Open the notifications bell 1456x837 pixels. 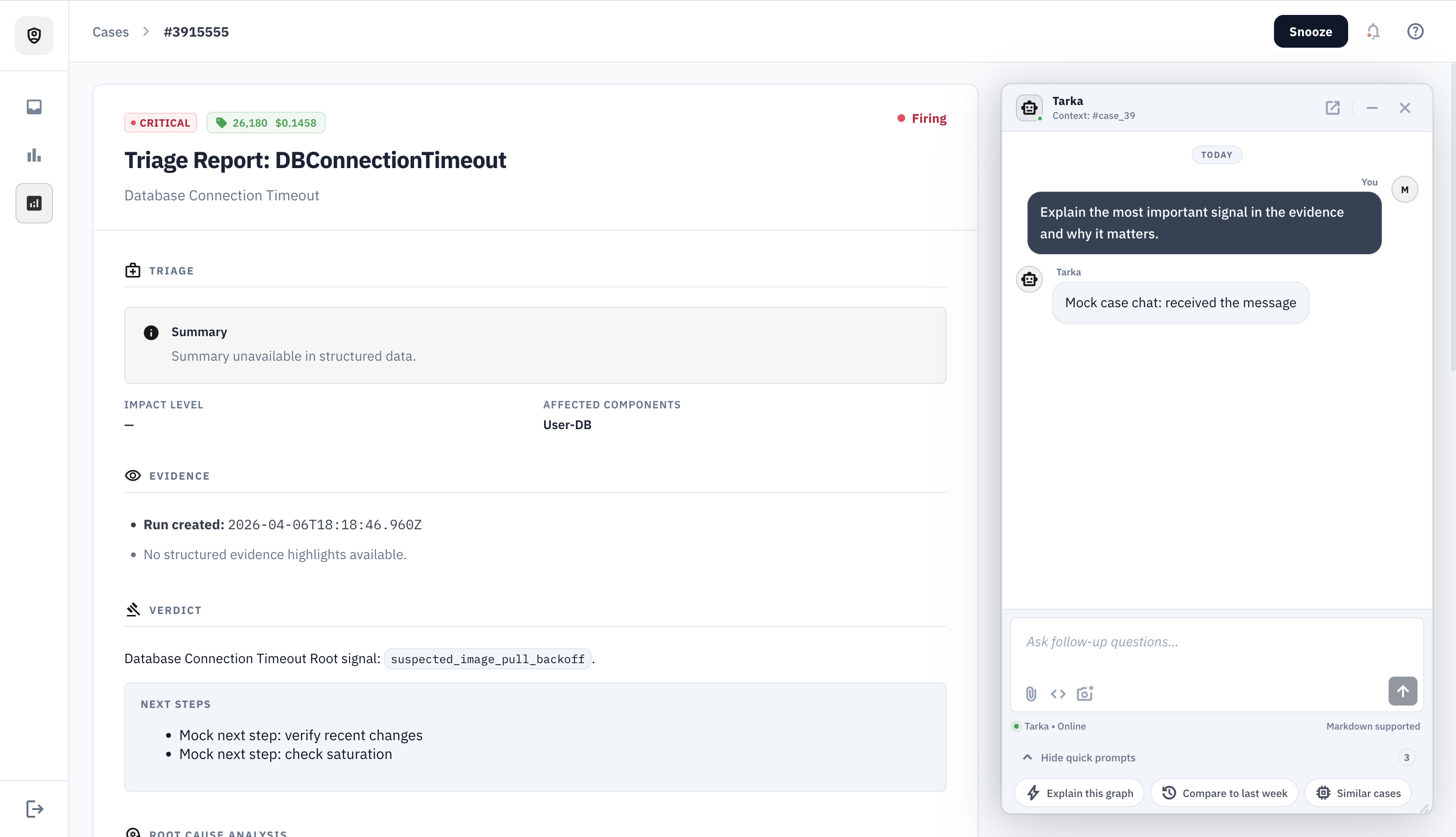(x=1373, y=32)
